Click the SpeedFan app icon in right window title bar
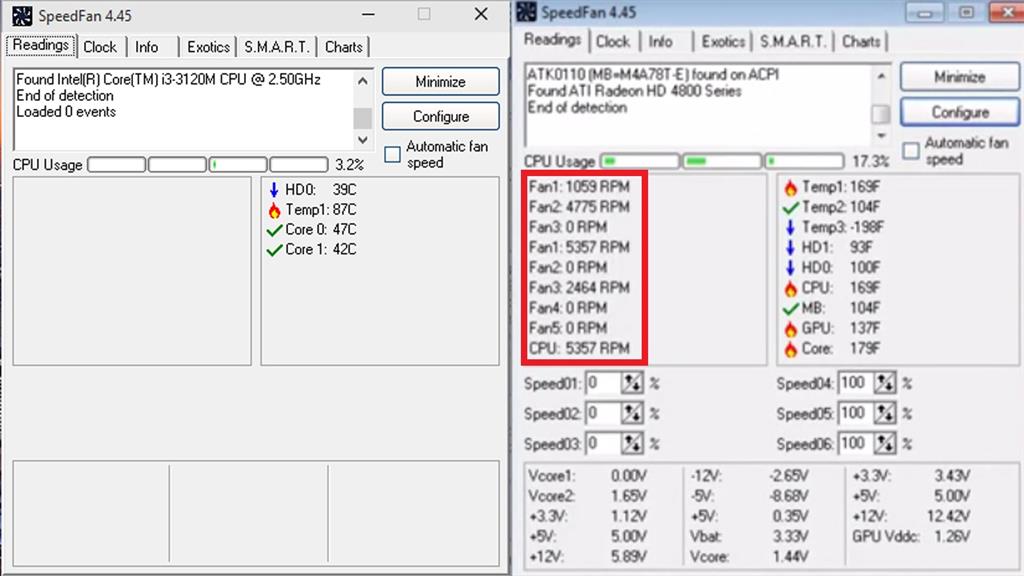Image resolution: width=1024 pixels, height=576 pixels. point(526,12)
